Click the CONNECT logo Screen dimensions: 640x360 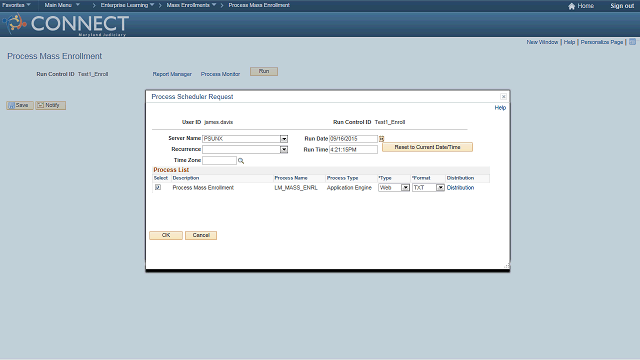coord(67,24)
